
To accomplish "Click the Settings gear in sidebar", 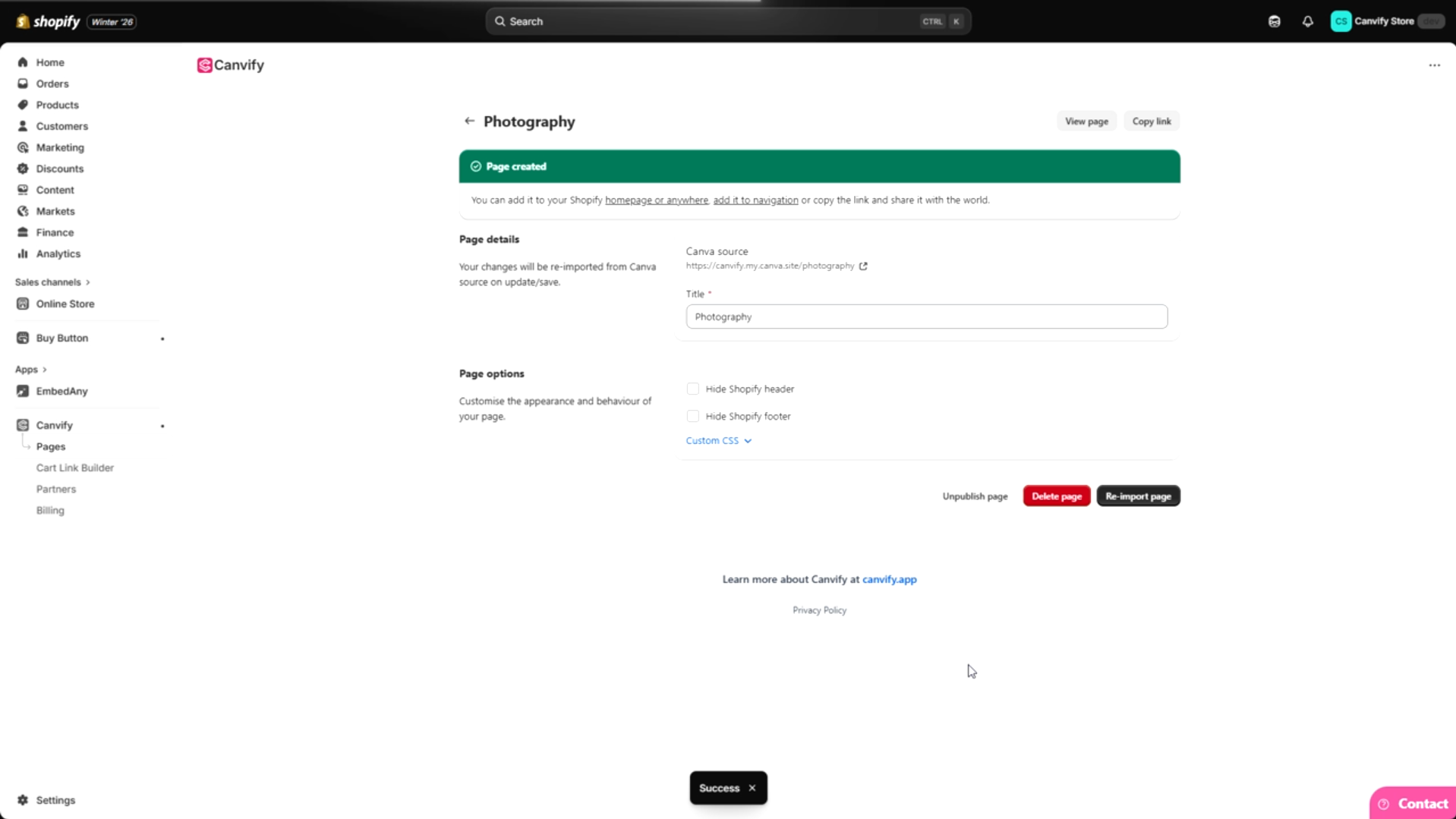I will click(23, 800).
